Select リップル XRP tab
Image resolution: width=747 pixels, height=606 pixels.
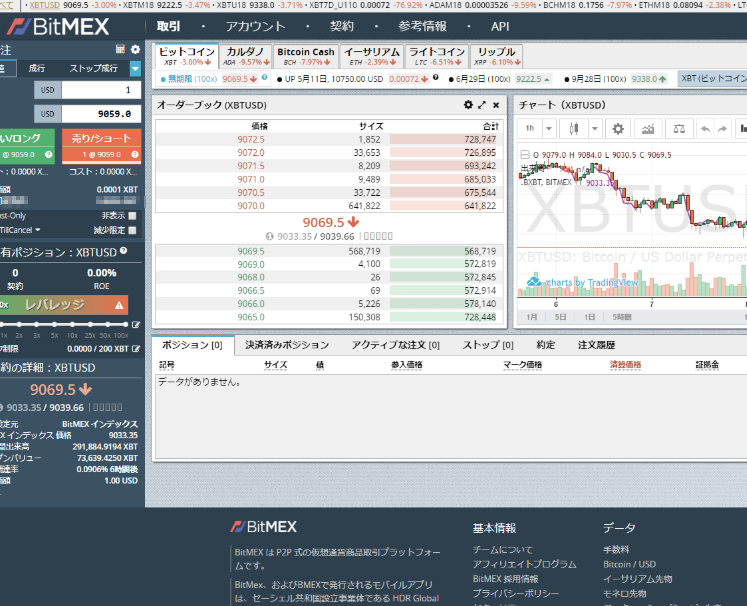pyautogui.click(x=496, y=56)
